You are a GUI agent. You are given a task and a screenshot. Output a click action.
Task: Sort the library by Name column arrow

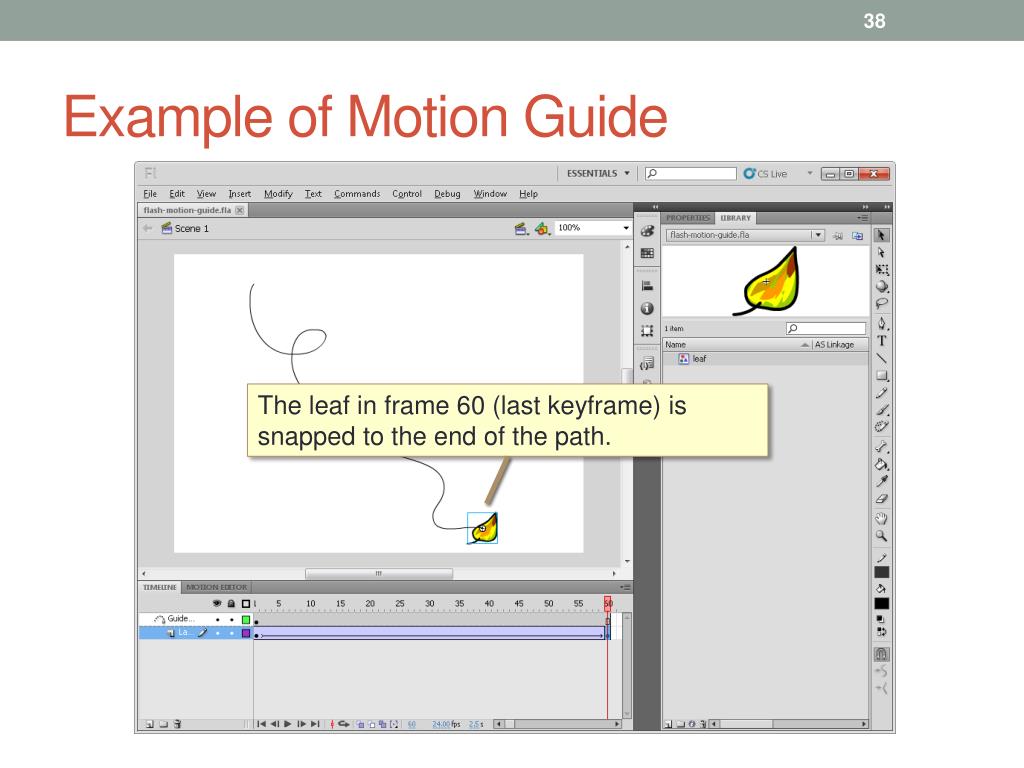pyautogui.click(x=805, y=345)
